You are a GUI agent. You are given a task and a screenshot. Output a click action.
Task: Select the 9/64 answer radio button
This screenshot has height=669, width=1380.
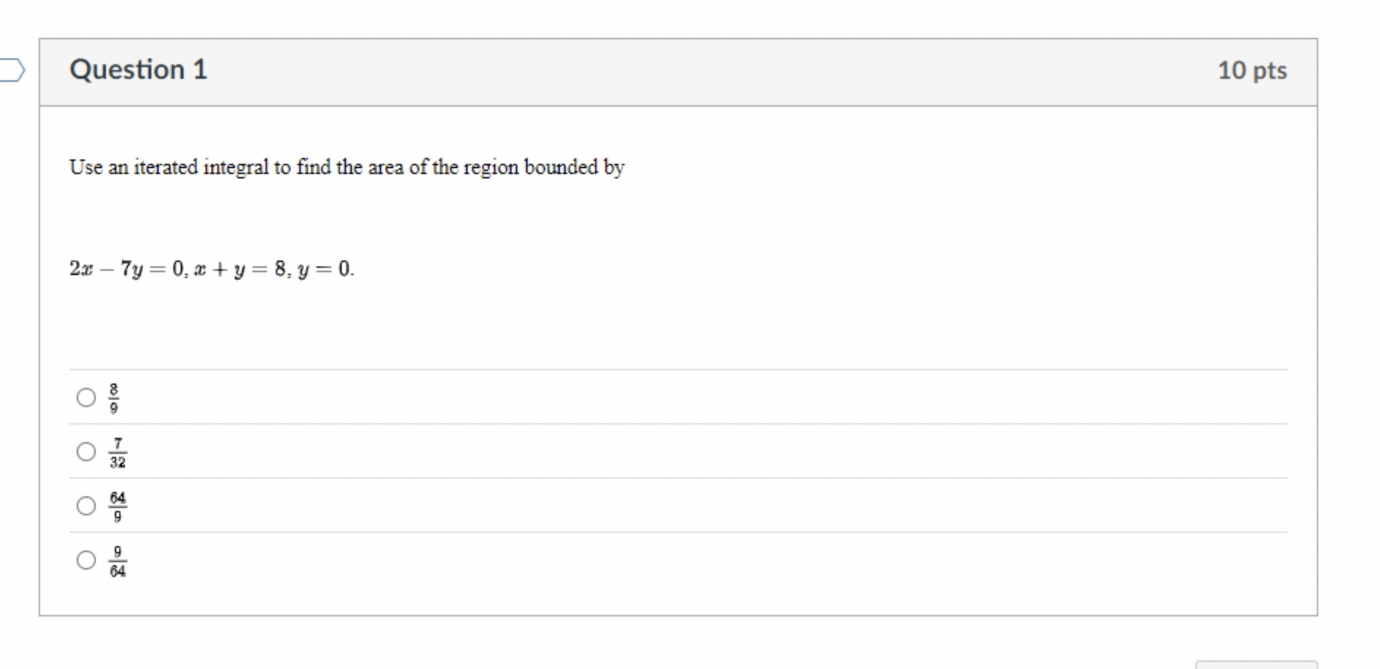tap(85, 560)
